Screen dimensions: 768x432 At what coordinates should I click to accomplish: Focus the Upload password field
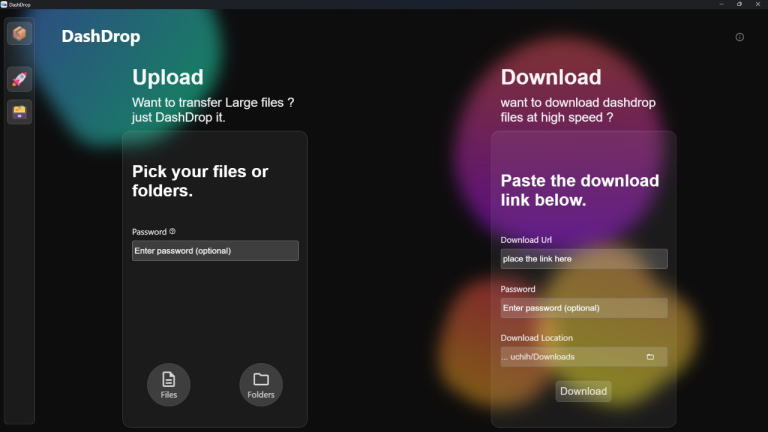(x=215, y=251)
